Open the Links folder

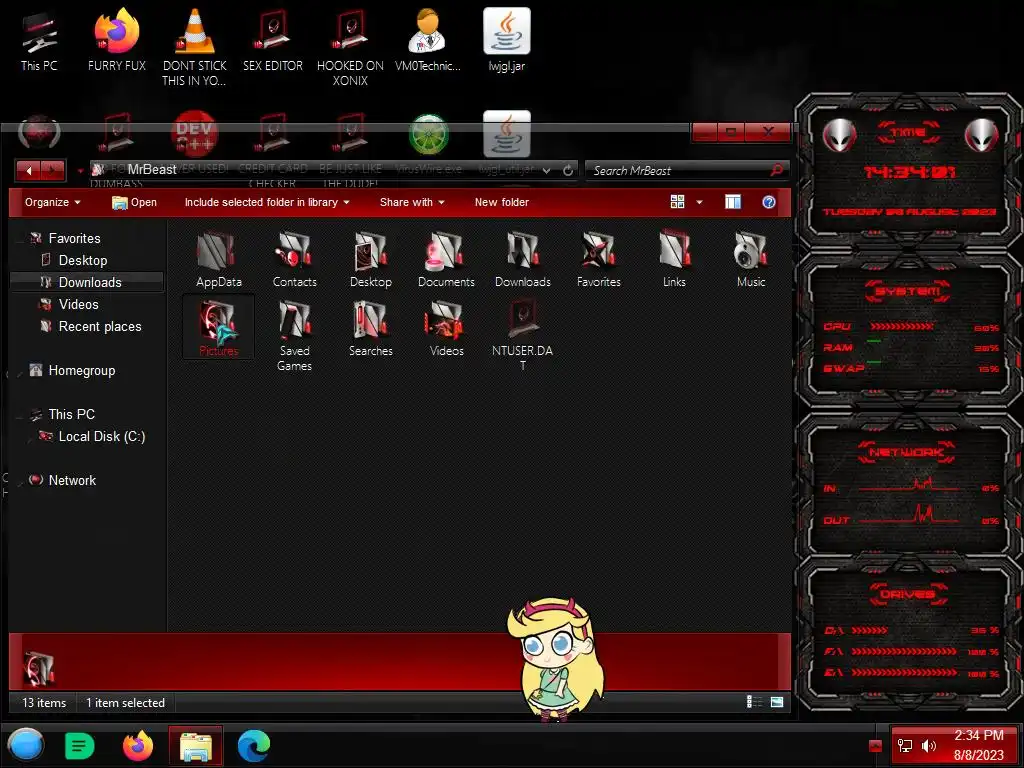pos(675,259)
